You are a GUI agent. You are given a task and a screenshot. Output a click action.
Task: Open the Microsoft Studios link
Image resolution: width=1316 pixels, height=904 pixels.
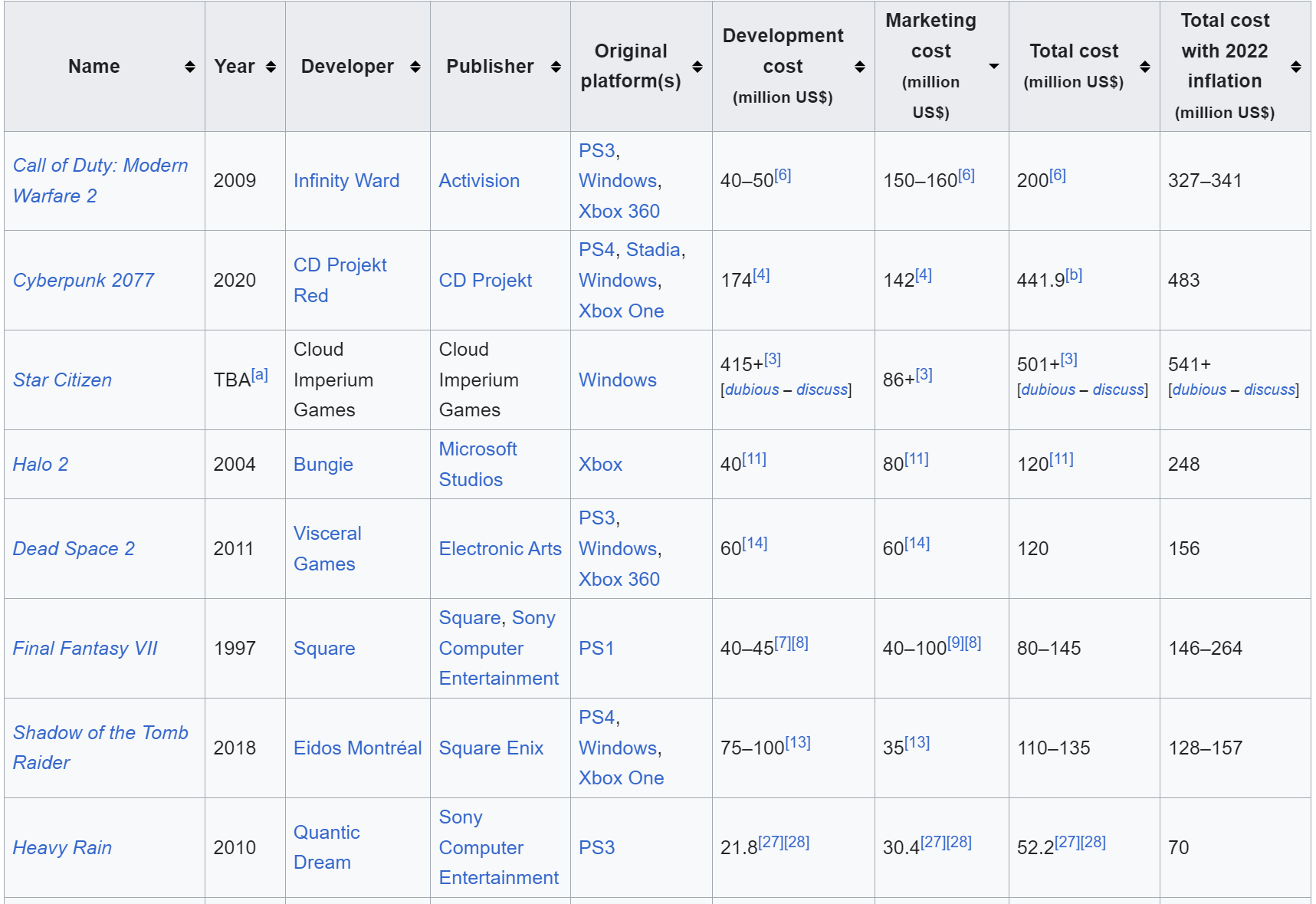478,465
